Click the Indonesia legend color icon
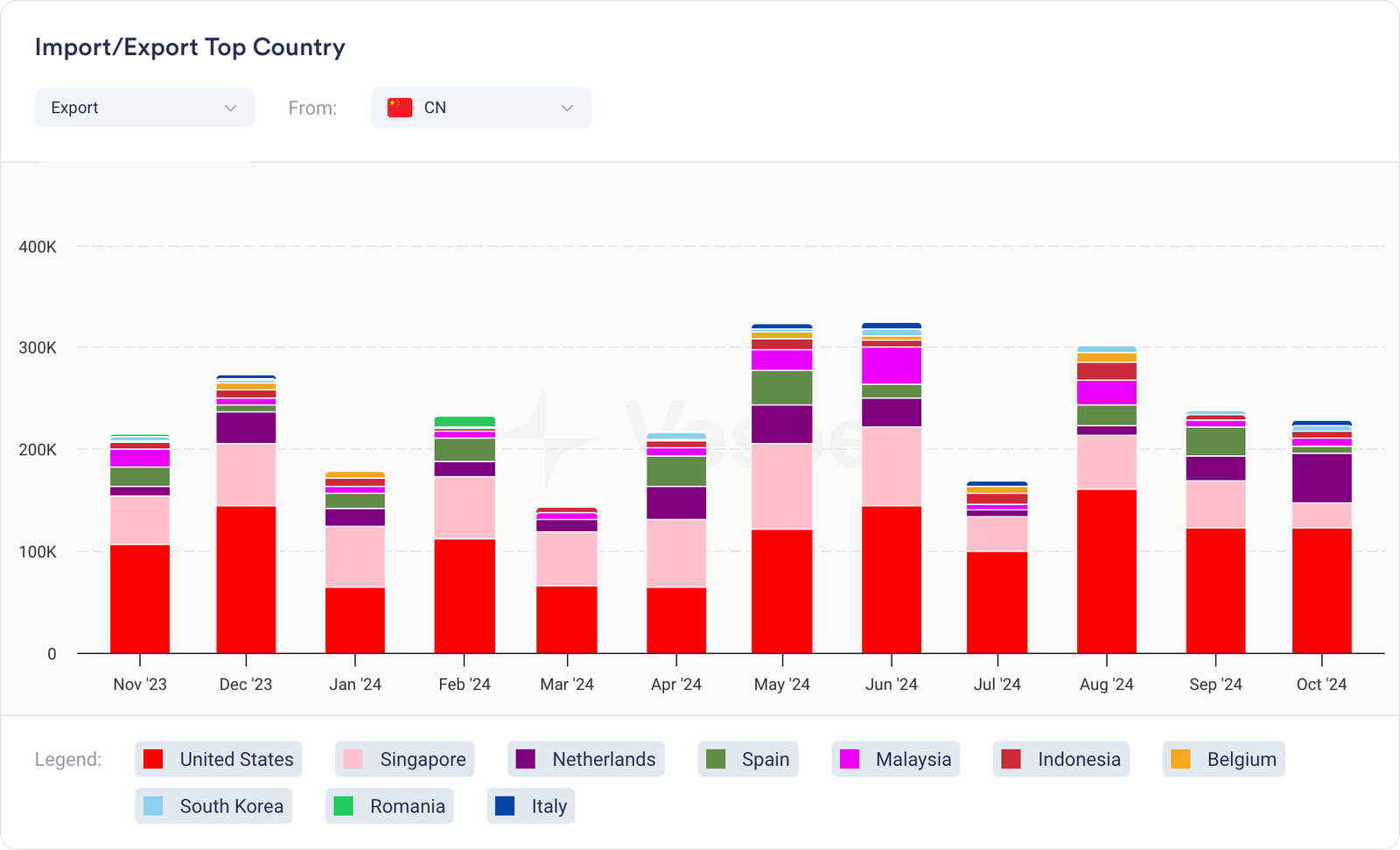The height and width of the screenshot is (850, 1400). pyautogui.click(x=1011, y=759)
